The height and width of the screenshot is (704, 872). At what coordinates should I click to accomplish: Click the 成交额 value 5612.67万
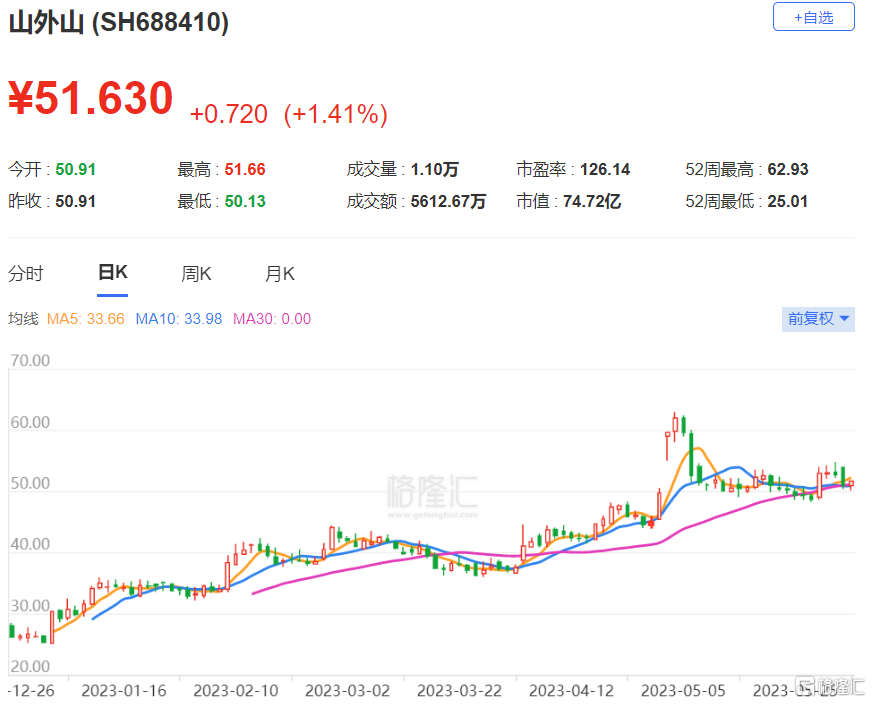point(448,202)
